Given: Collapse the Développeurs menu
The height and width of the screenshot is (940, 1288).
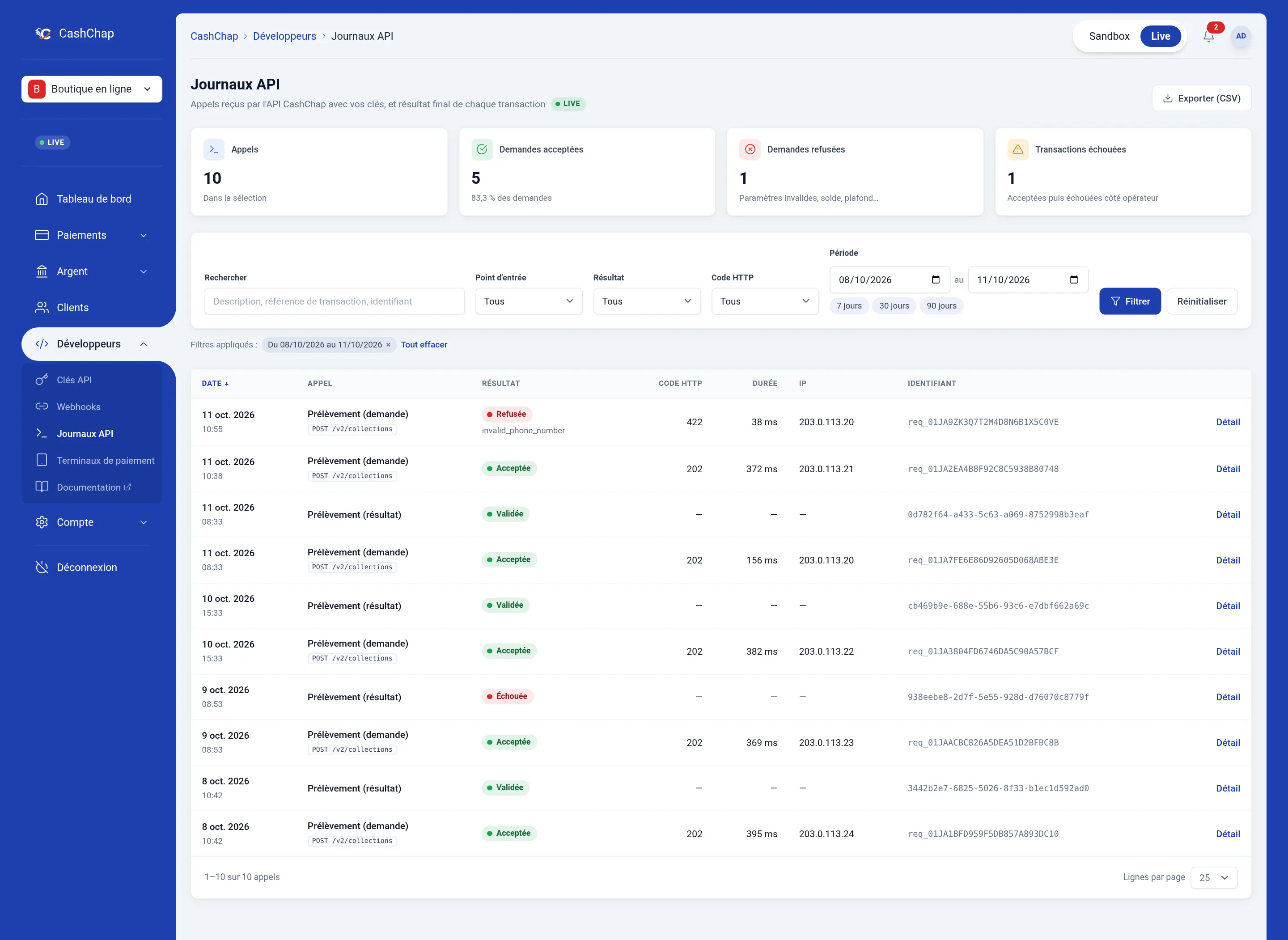Looking at the screenshot, I should coord(92,344).
